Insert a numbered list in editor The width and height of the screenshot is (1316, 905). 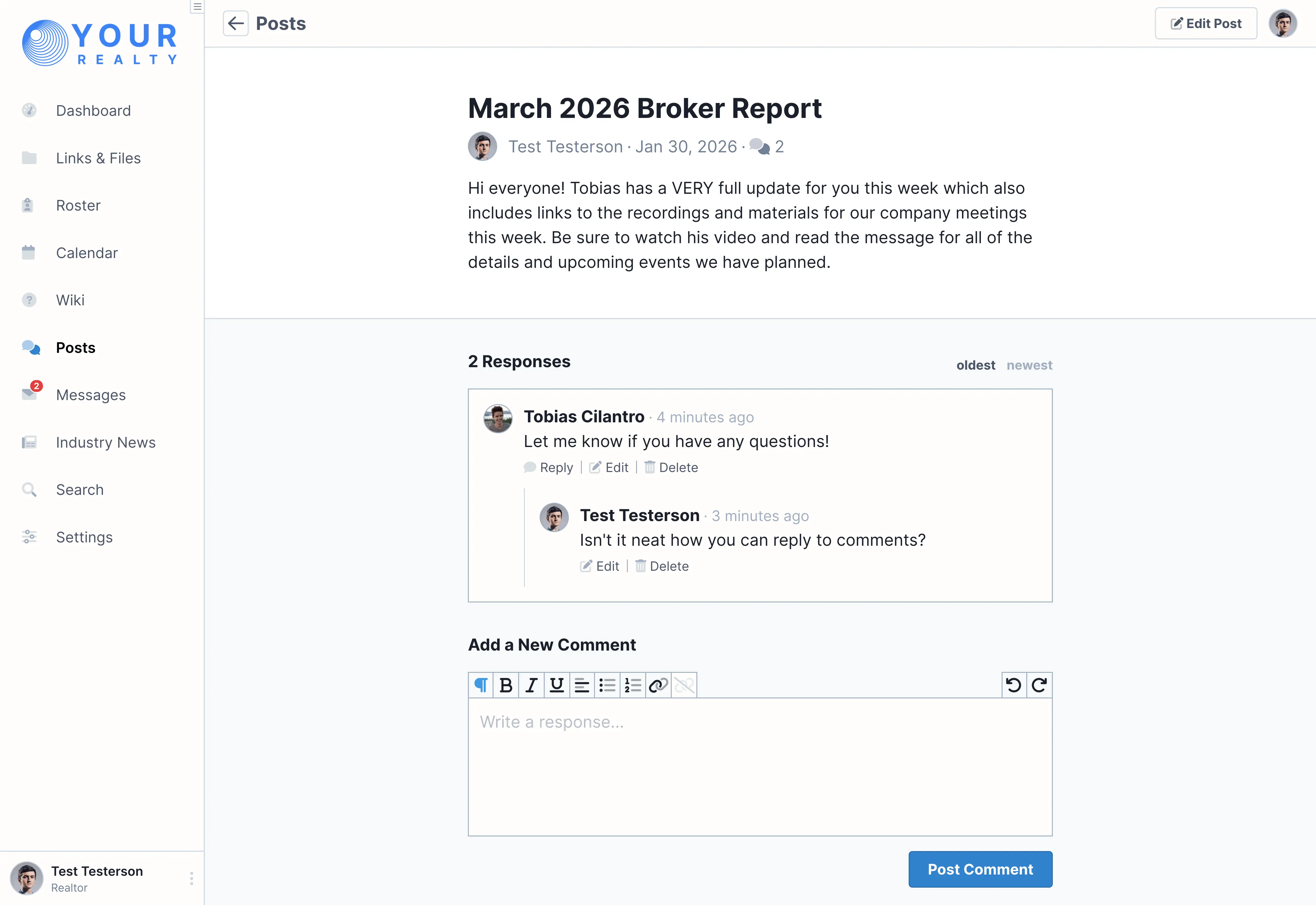632,686
